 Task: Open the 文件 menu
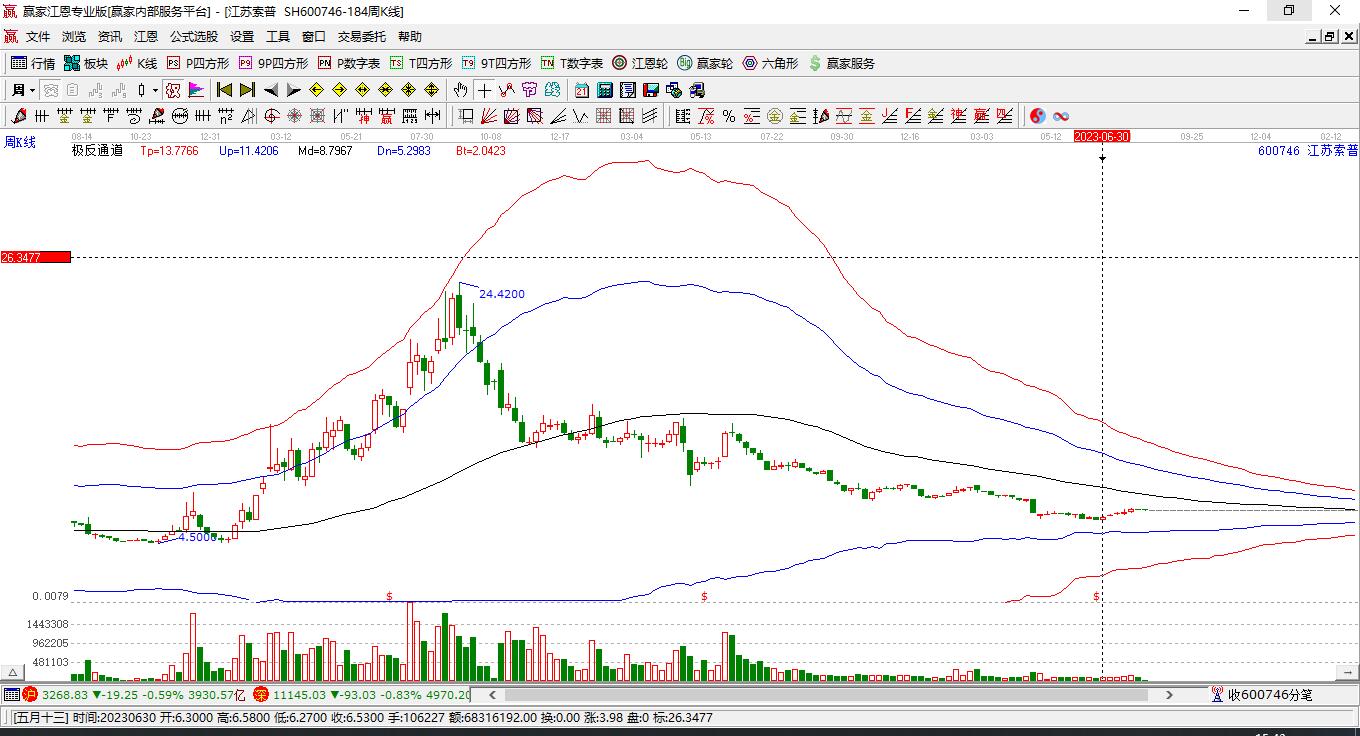pyautogui.click(x=38, y=37)
